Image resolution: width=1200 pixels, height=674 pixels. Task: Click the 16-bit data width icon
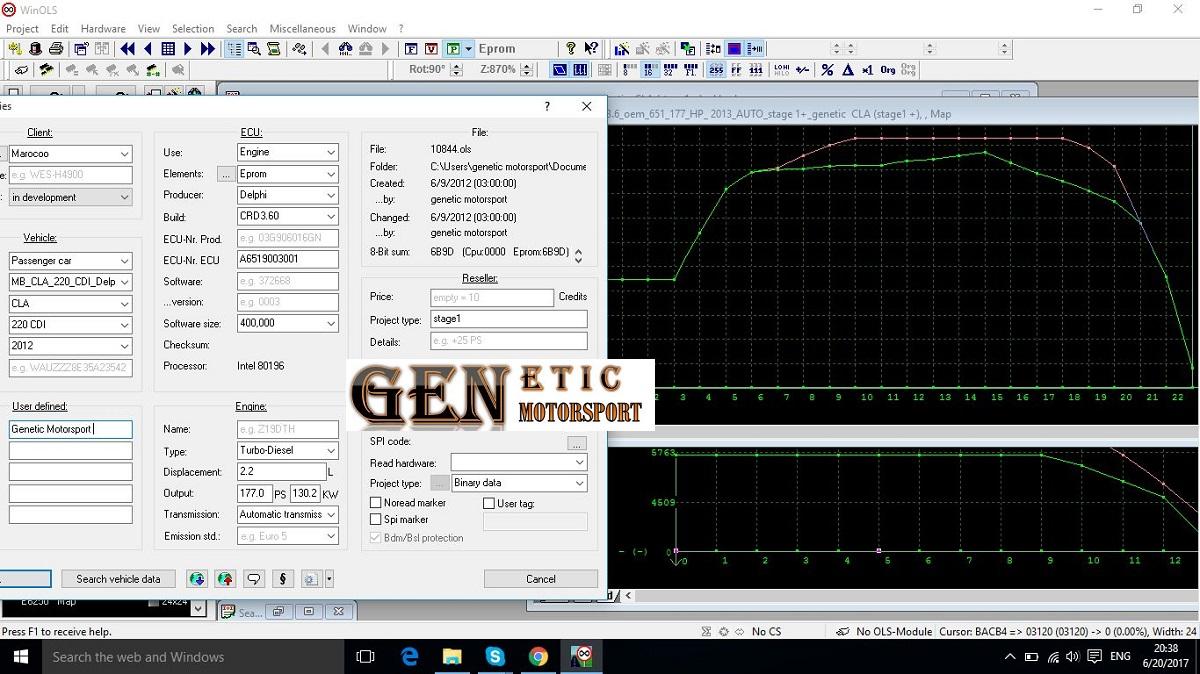point(648,70)
